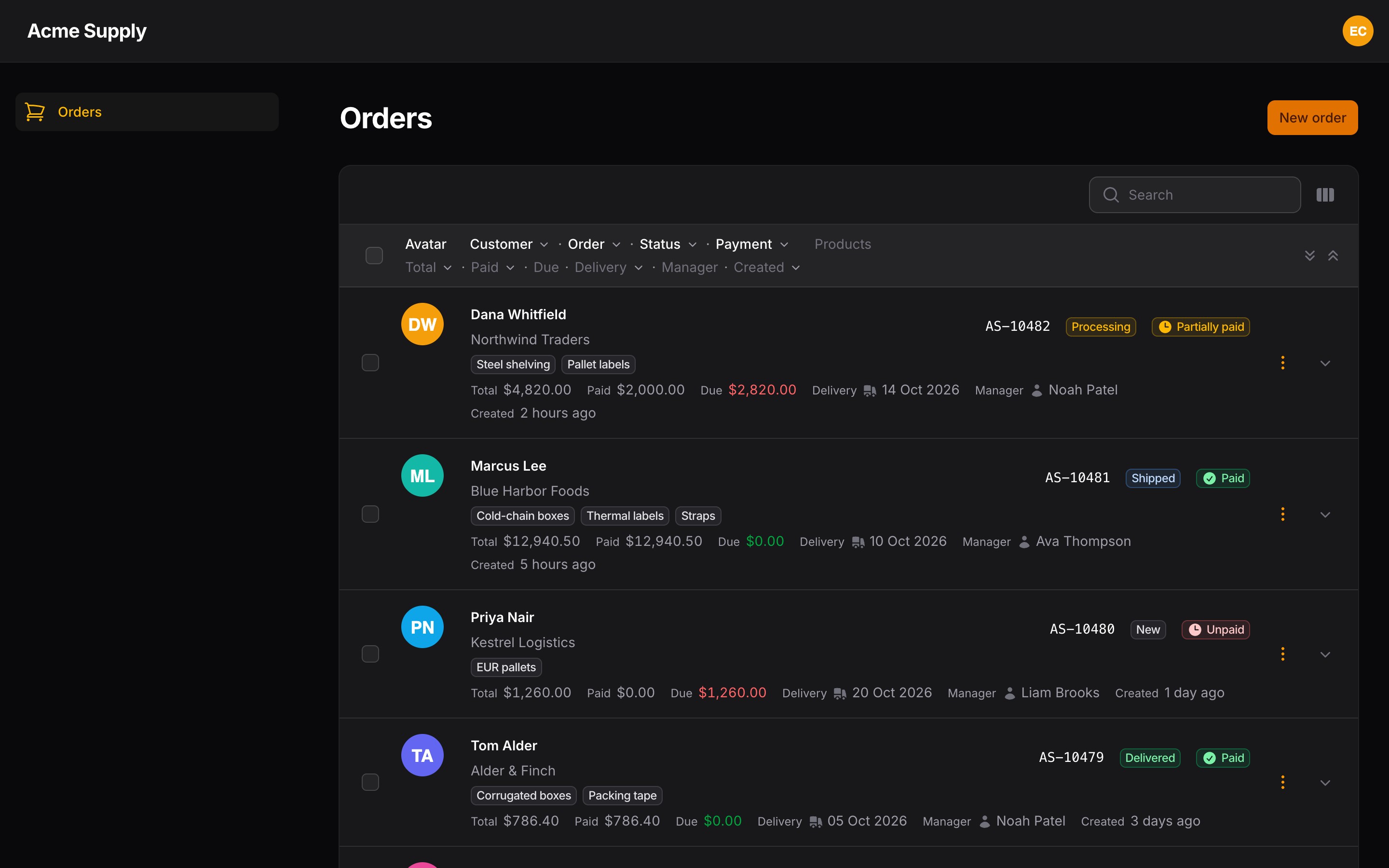Focus the Search input field
This screenshot has height=868, width=1389.
(x=1195, y=195)
